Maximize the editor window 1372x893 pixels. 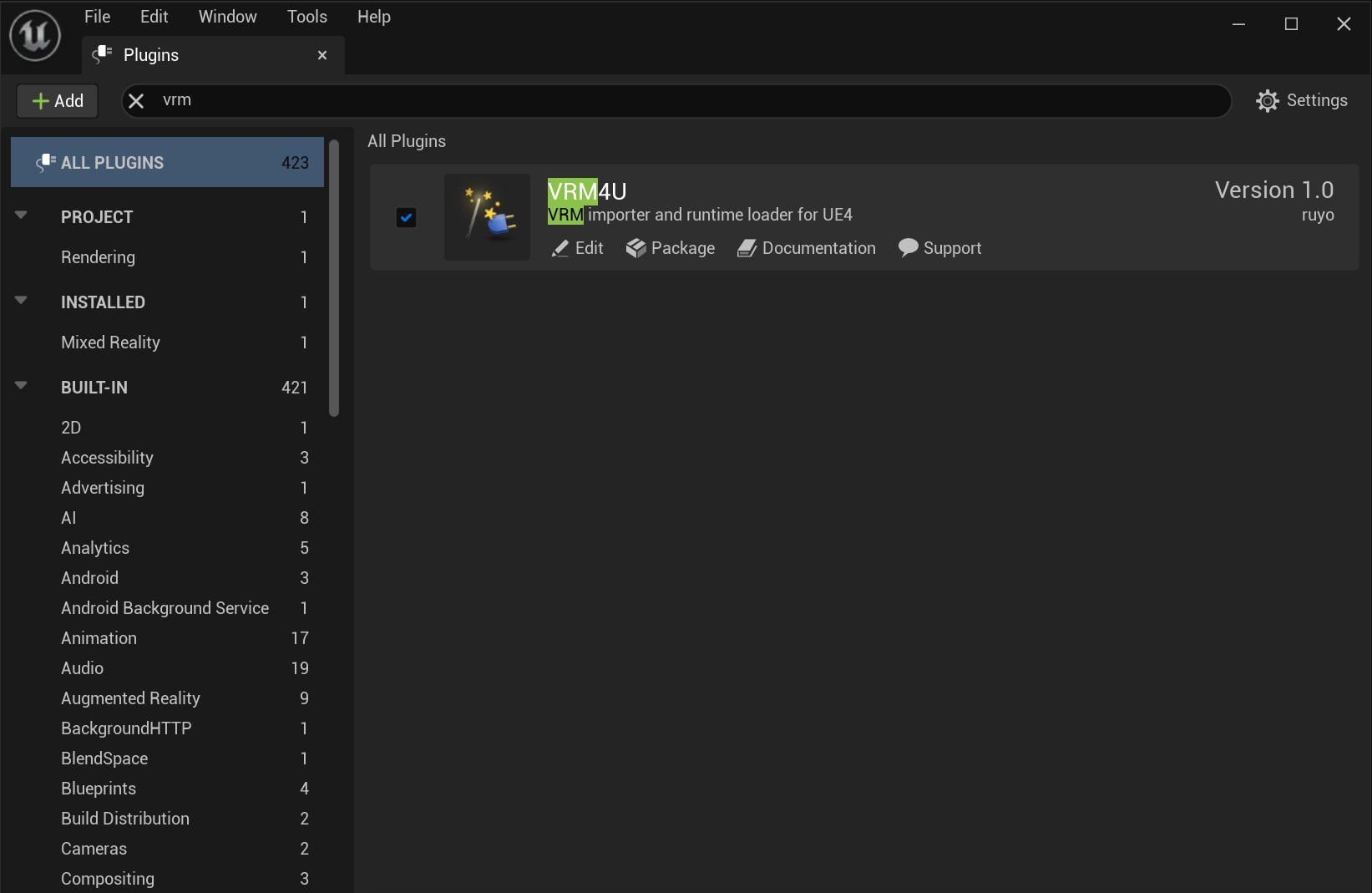point(1291,24)
